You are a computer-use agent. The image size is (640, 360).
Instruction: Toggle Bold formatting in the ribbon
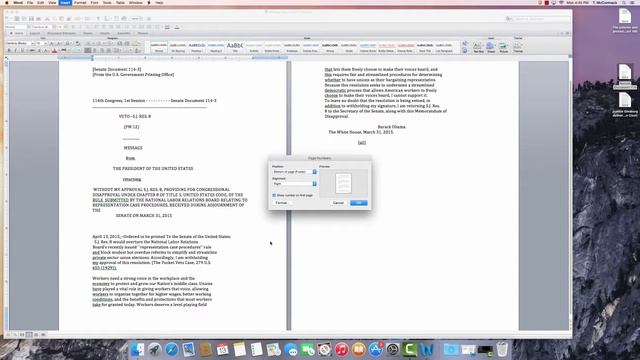(9, 50)
